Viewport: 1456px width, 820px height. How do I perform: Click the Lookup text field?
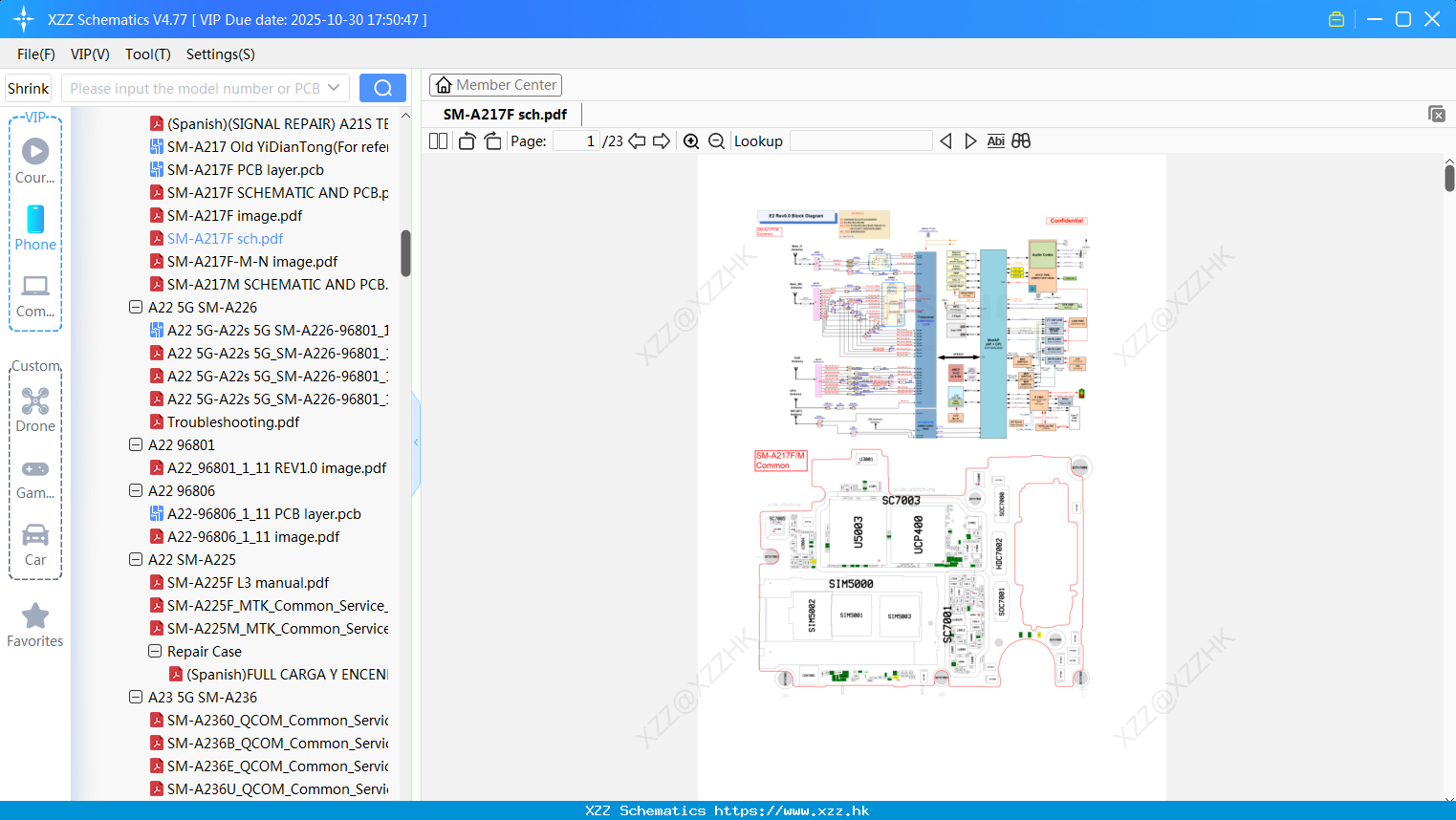pos(860,140)
